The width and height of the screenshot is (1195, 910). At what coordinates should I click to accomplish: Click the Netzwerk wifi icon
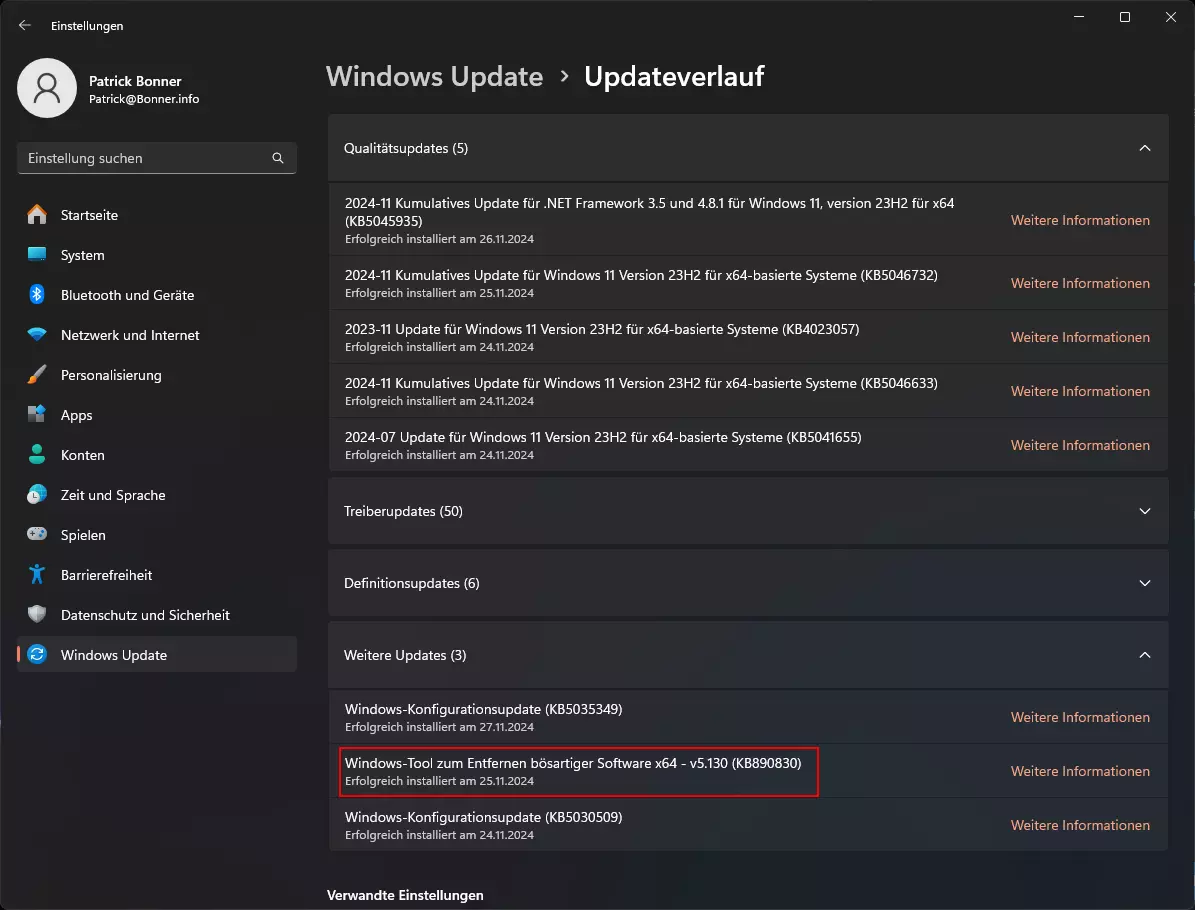[37, 335]
